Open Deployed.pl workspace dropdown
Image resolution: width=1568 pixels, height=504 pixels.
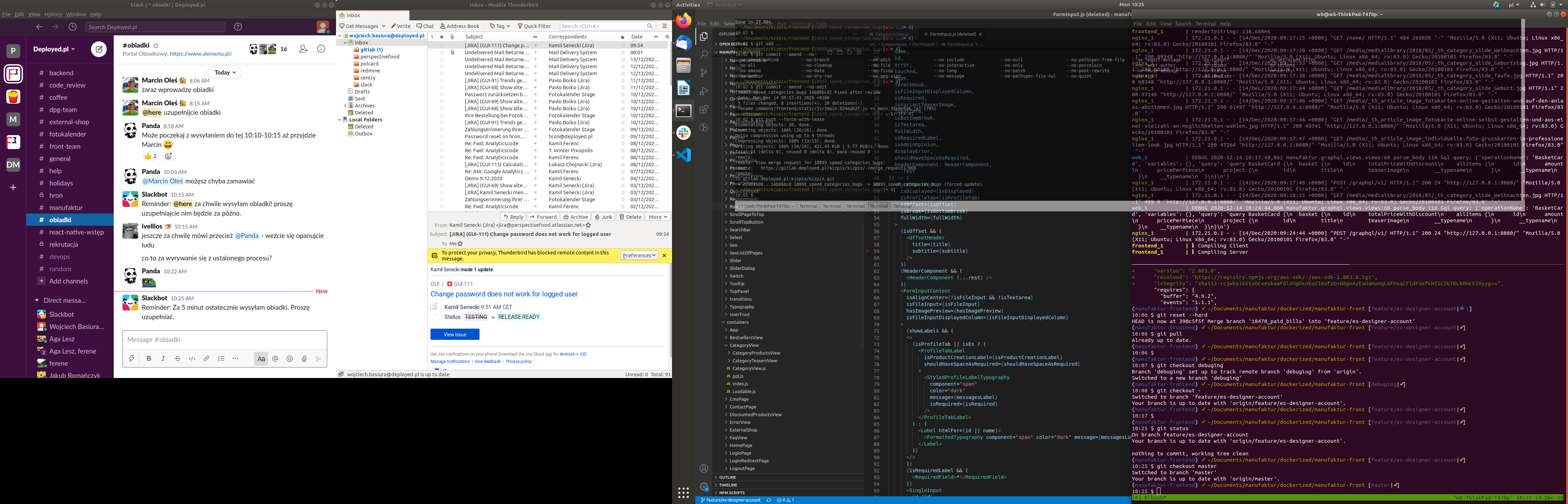click(54, 49)
